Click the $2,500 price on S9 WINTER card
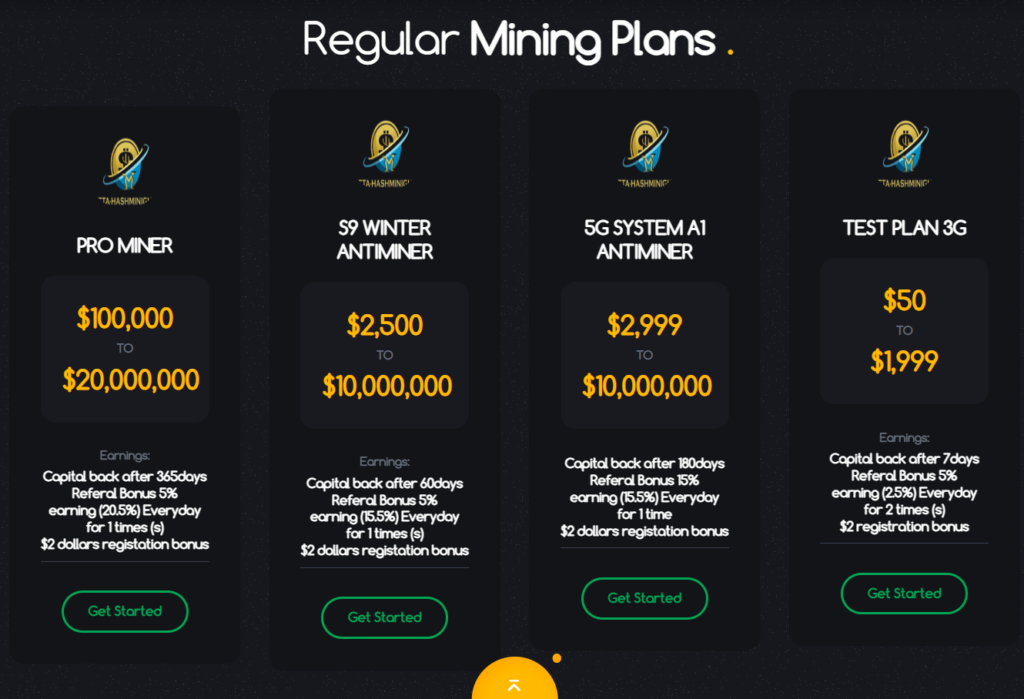1024x699 pixels. [x=384, y=326]
